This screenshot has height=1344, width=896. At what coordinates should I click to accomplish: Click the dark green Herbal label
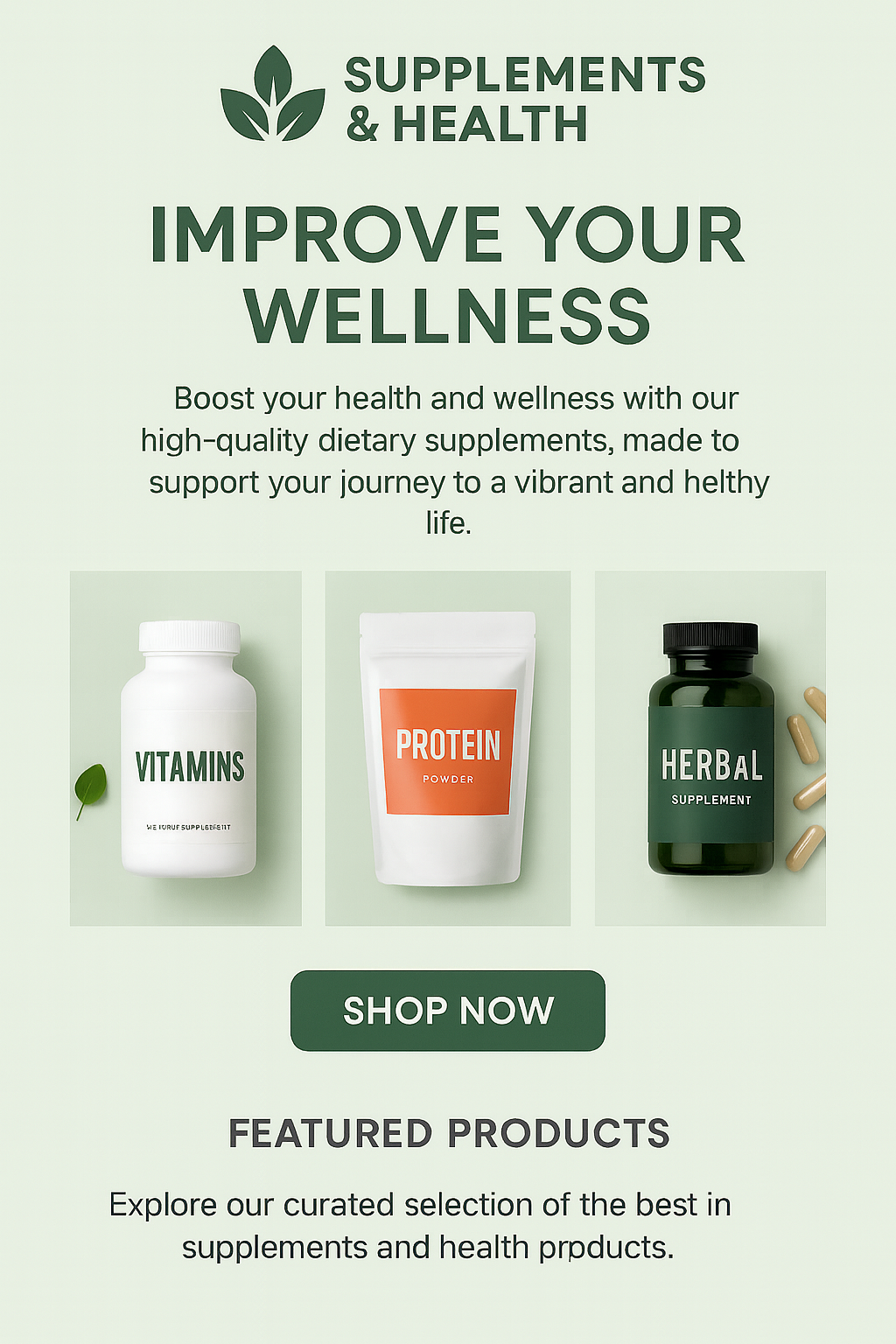tap(710, 774)
